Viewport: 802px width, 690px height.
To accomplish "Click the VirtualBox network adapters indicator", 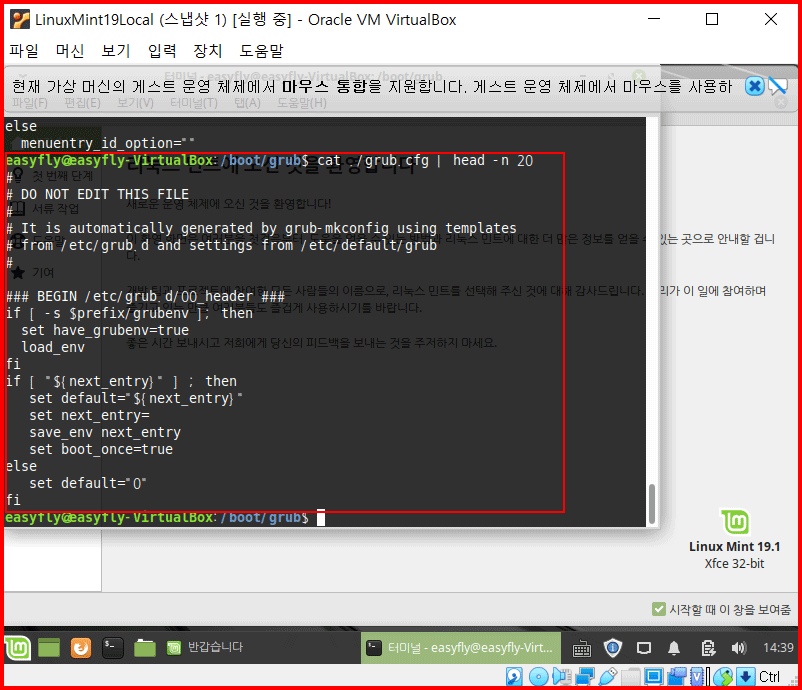I will (585, 677).
